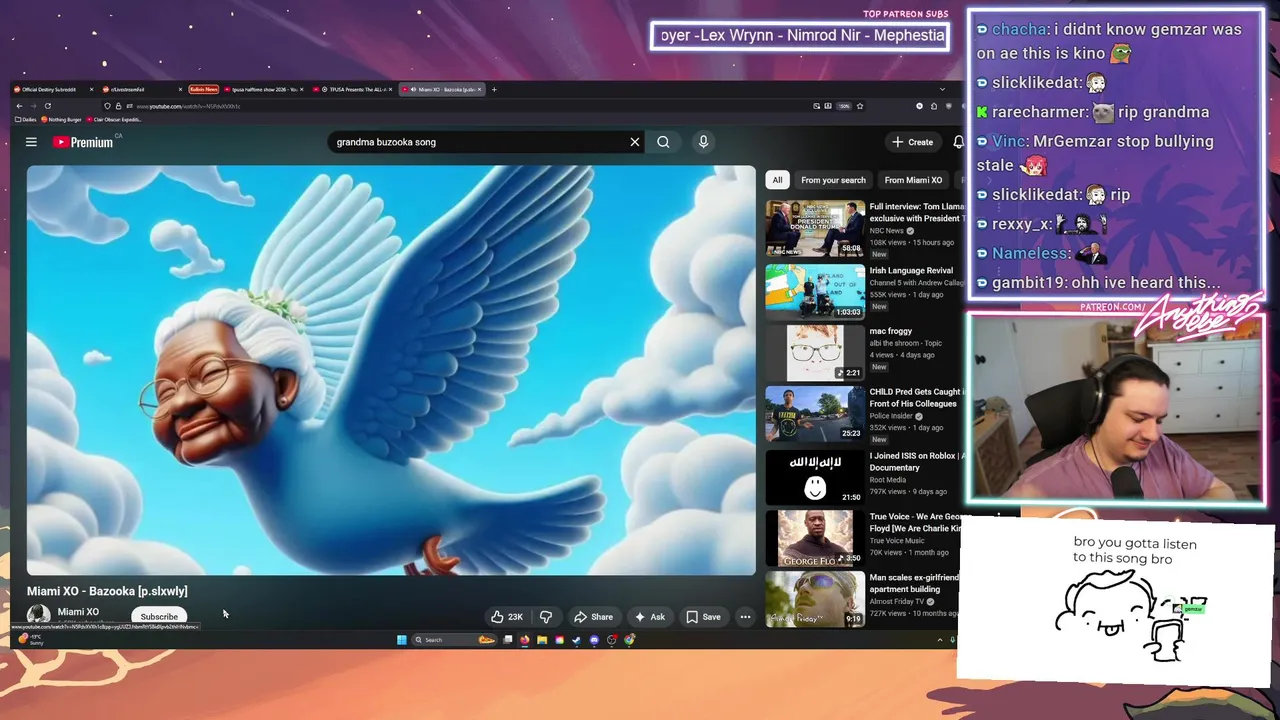Screen dimensions: 1280x720
Task: Open the True Voice George Floyd thumbnail
Action: tap(815, 538)
